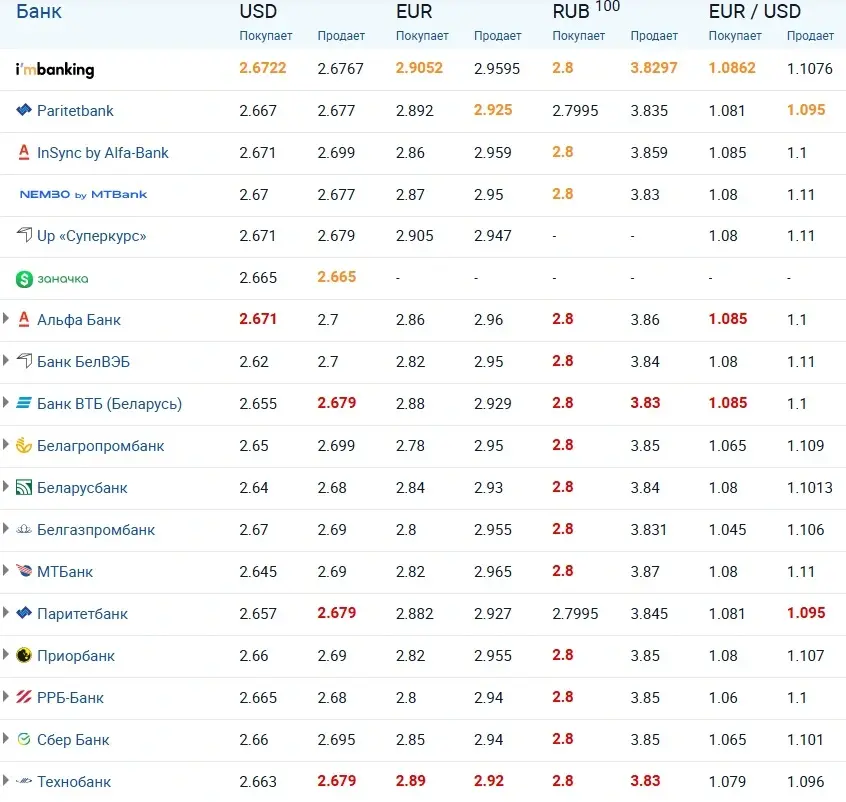Open the Paritetbank link
The image size is (846, 802).
[75, 111]
